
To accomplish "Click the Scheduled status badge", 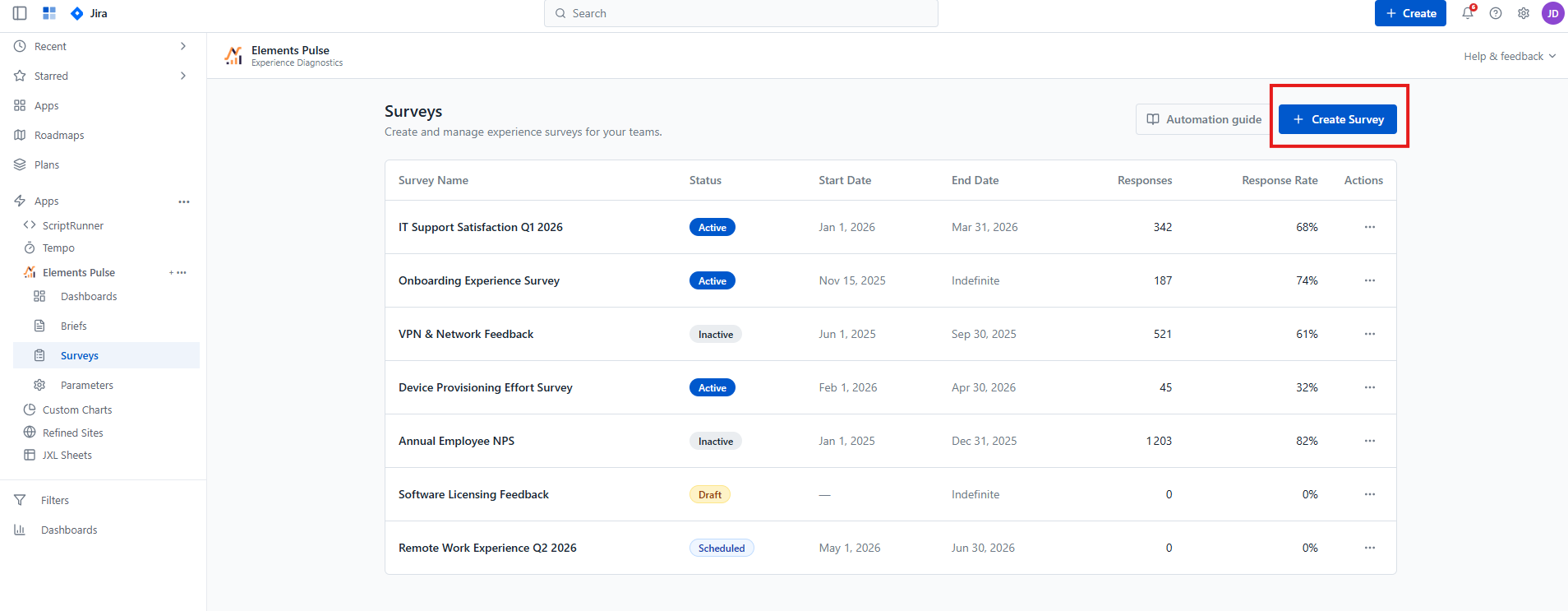I will pyautogui.click(x=722, y=548).
